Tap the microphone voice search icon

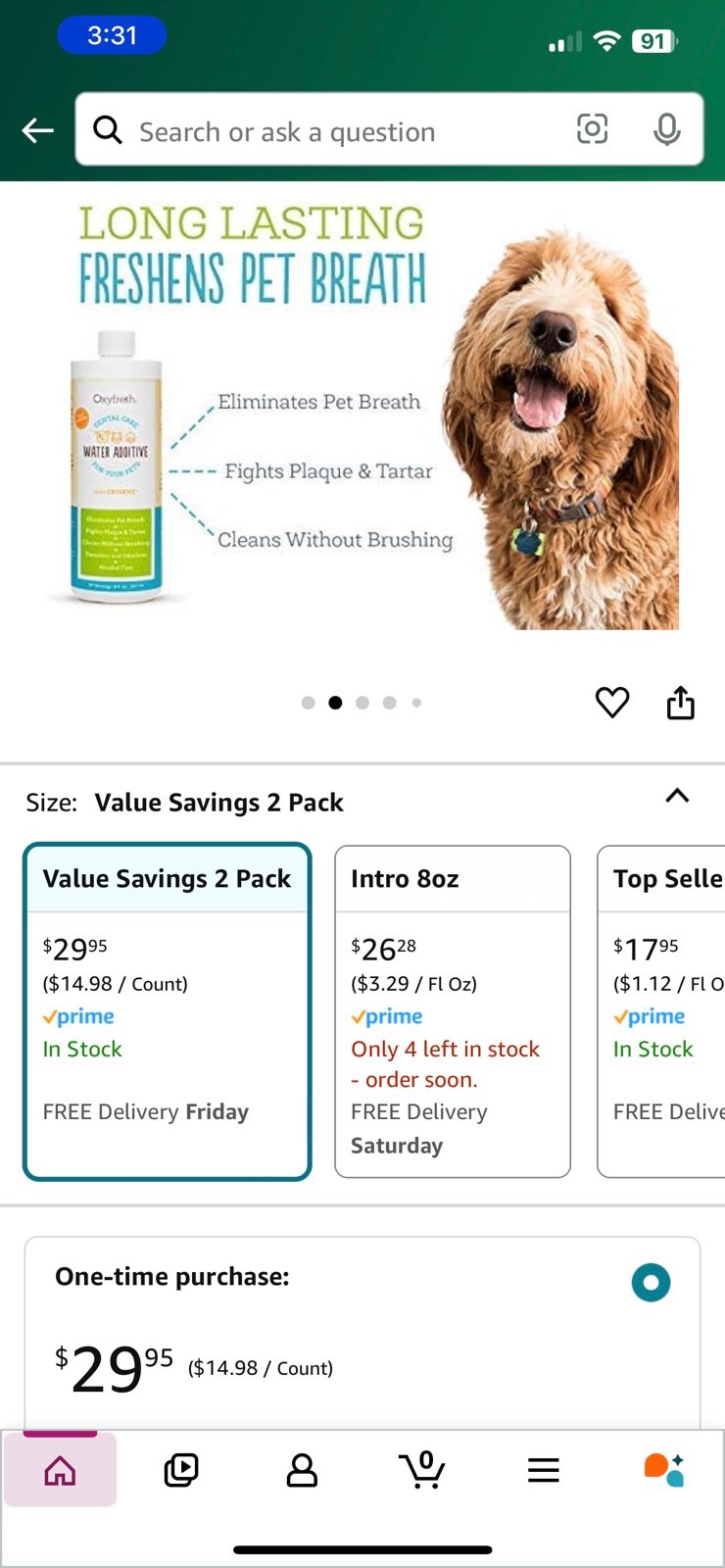point(667,129)
